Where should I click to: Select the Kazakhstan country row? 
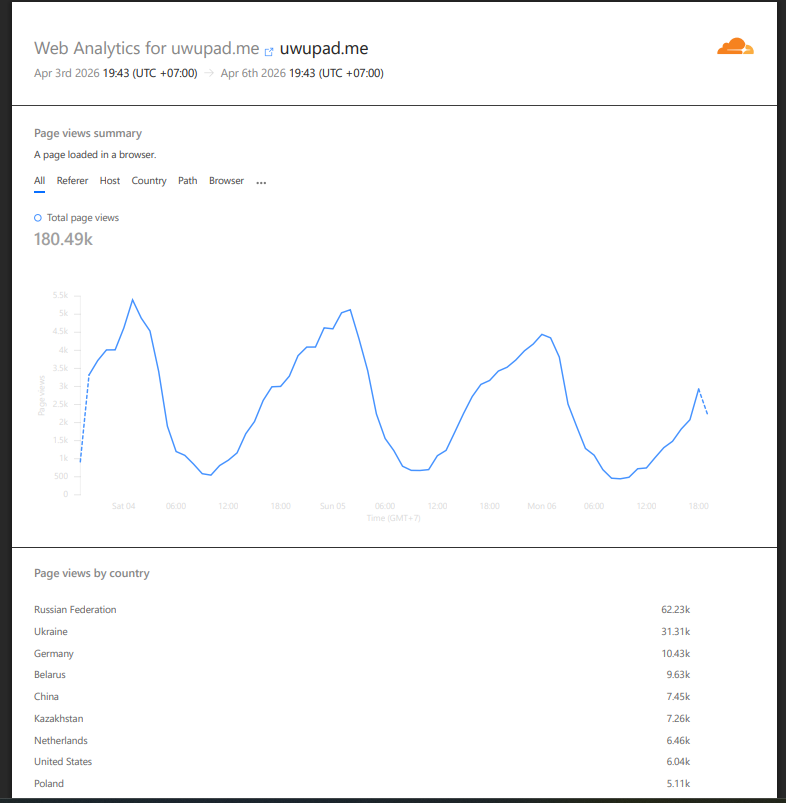[59, 718]
